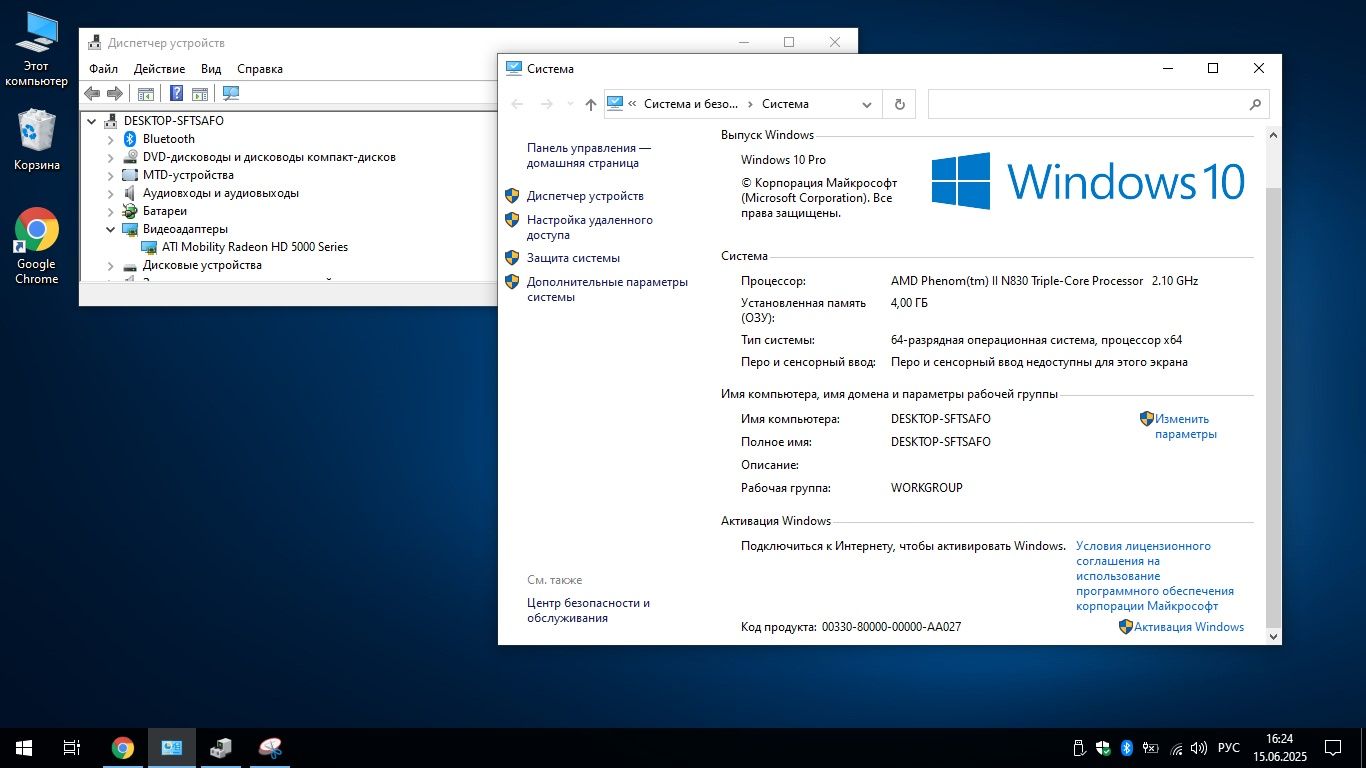Expand DVD-дисководы и дисководы компакт-дисков category
The width and height of the screenshot is (1366, 768).
(x=111, y=157)
